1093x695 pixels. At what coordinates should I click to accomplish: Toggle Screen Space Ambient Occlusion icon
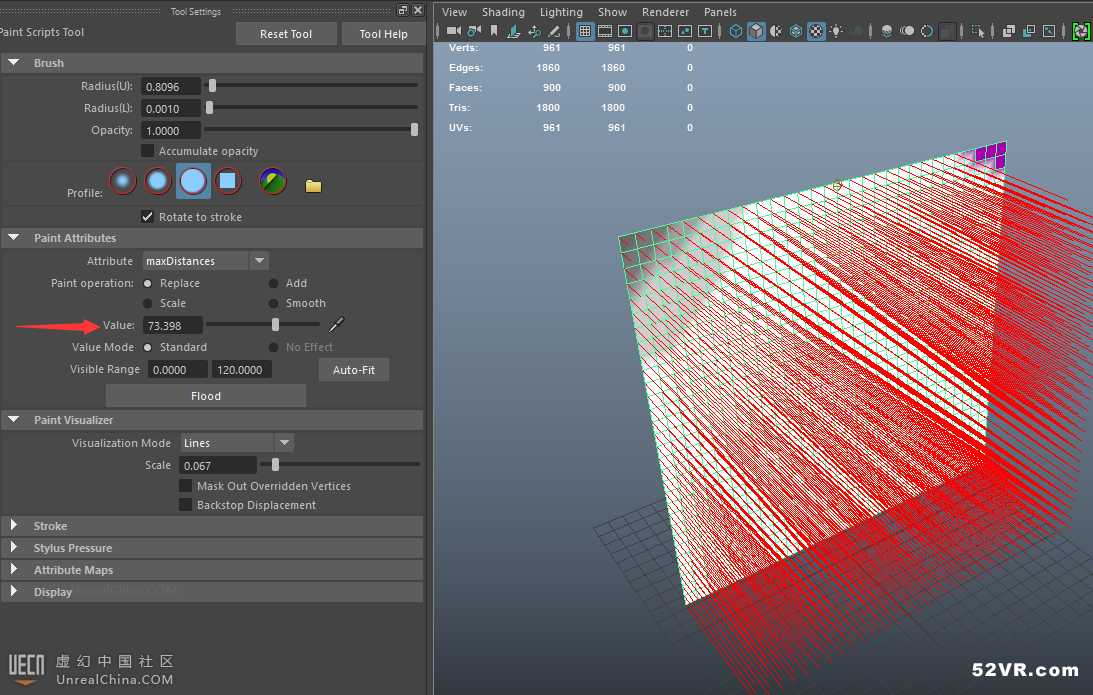click(887, 31)
